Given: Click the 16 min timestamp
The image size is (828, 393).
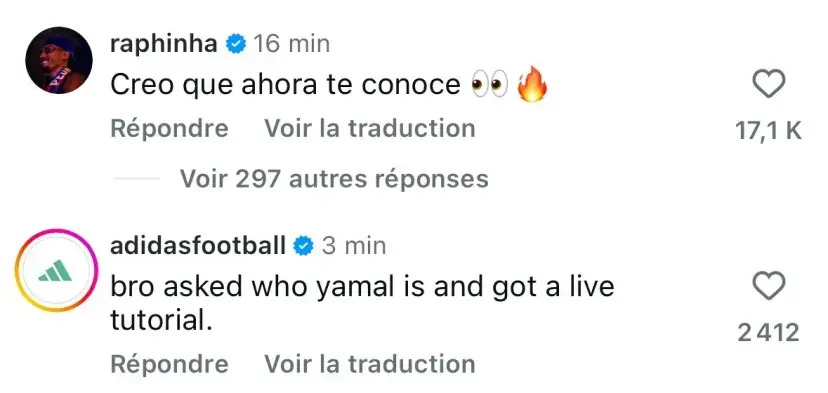Looking at the screenshot, I should 291,44.
